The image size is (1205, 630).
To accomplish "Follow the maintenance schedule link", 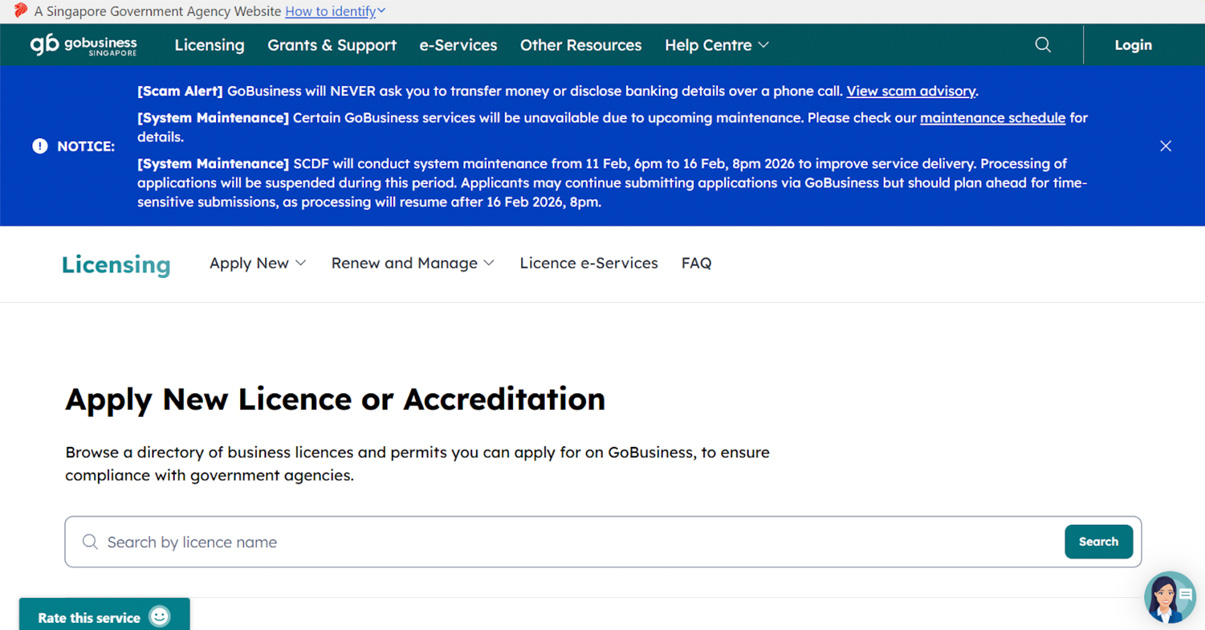I will (992, 117).
